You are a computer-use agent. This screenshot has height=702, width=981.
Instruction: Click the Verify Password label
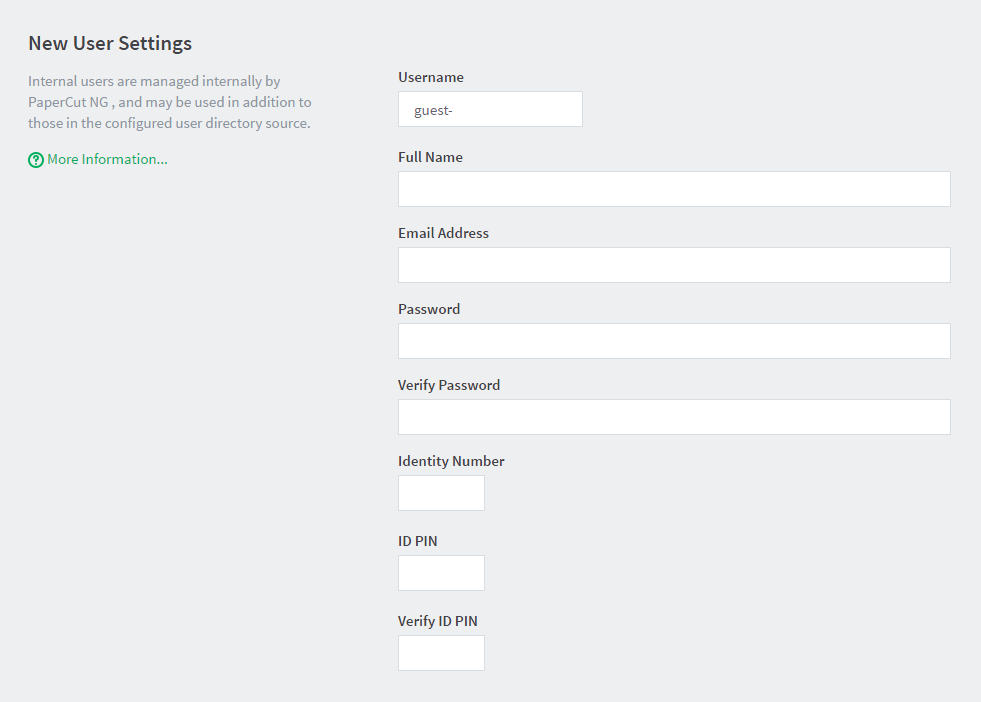pyautogui.click(x=449, y=385)
